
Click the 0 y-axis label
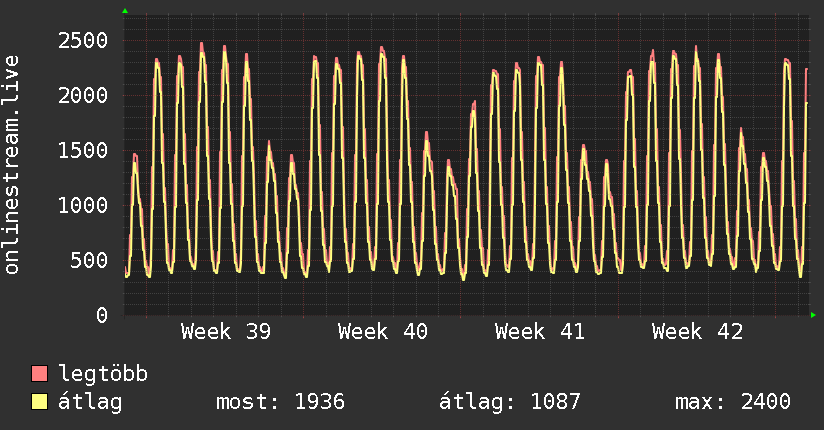tap(102, 315)
